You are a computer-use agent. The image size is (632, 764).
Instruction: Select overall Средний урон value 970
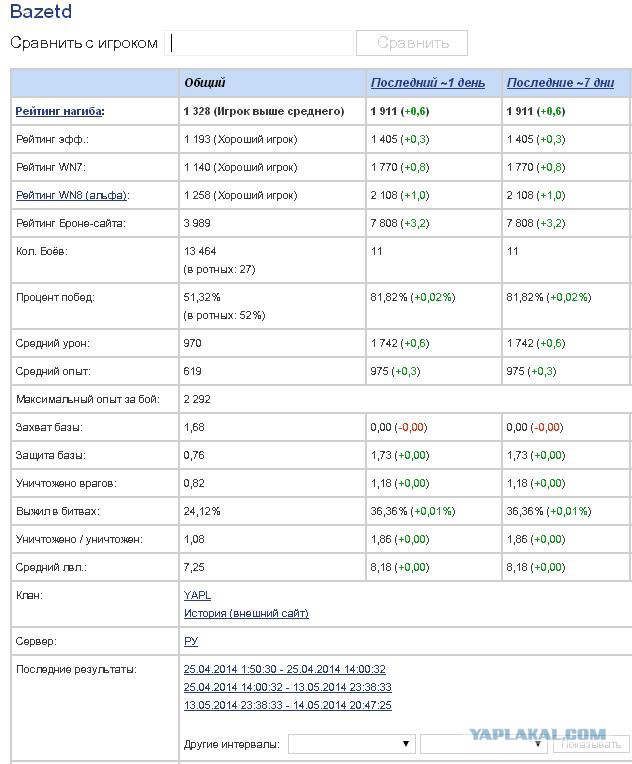[192, 343]
